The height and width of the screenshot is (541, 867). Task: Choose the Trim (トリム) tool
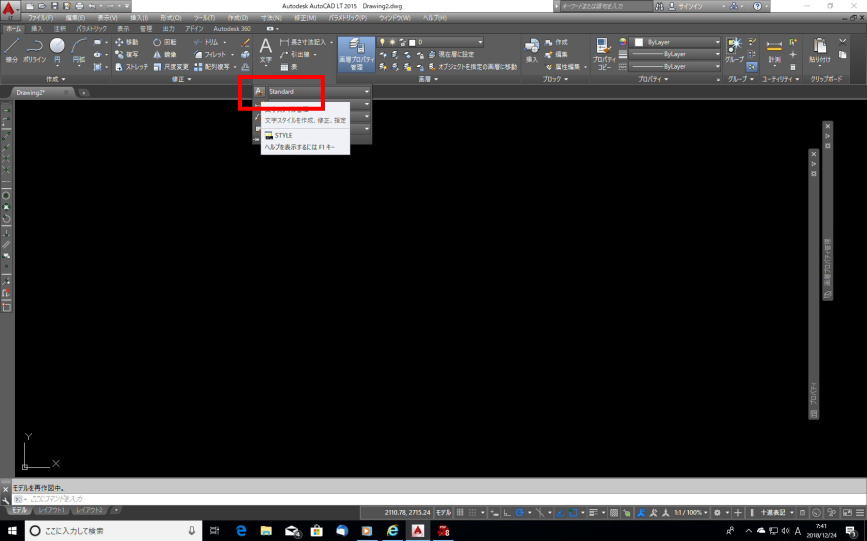point(206,42)
